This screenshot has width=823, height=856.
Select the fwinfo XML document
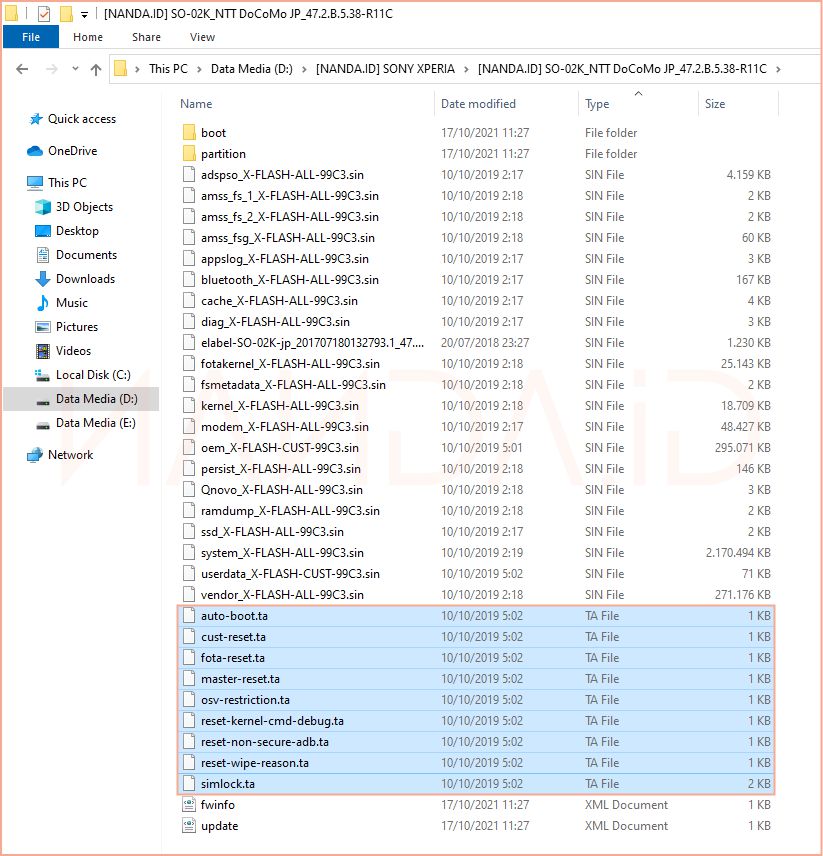(217, 805)
